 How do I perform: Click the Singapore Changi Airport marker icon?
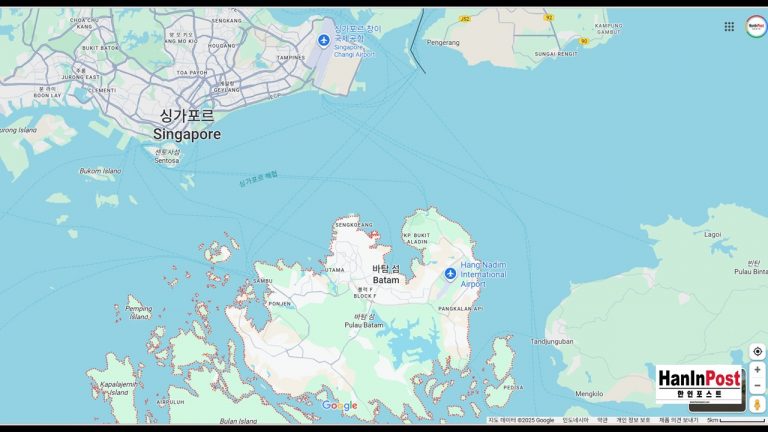323,40
